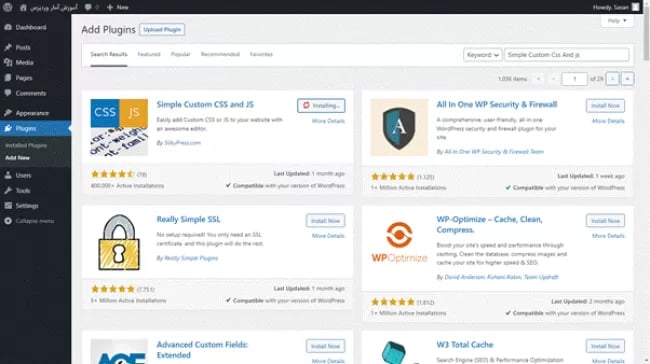Viewport: 650px width, 364px height.
Task: Open Really Simple Plugins author link
Action: 191,258
